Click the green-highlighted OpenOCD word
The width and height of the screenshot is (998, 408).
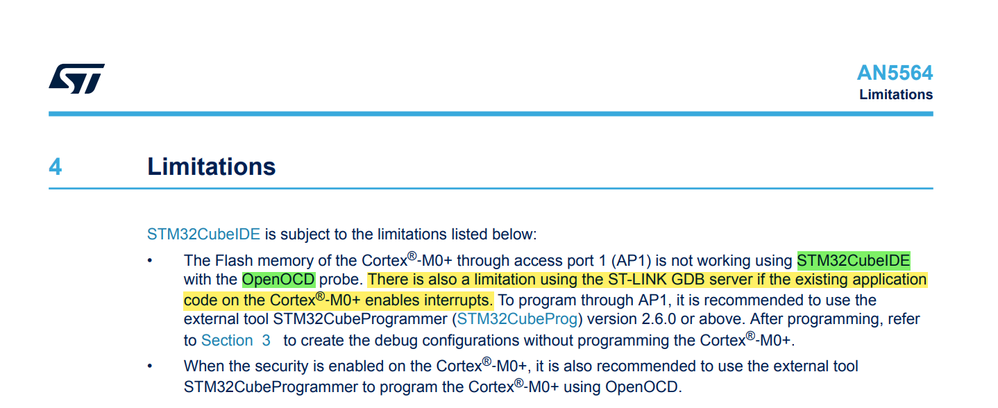tap(278, 279)
